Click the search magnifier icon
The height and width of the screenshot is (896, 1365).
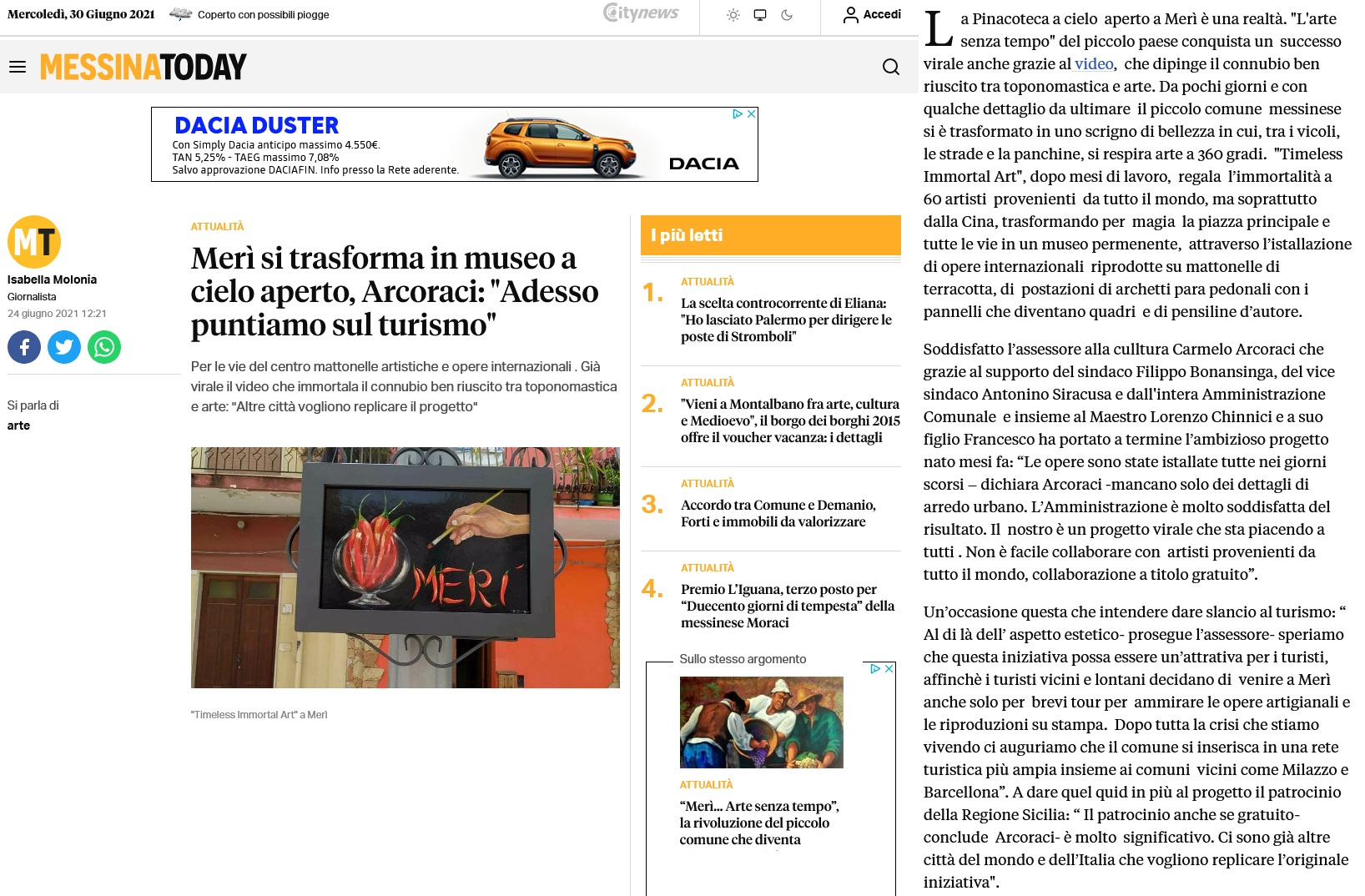coord(890,67)
